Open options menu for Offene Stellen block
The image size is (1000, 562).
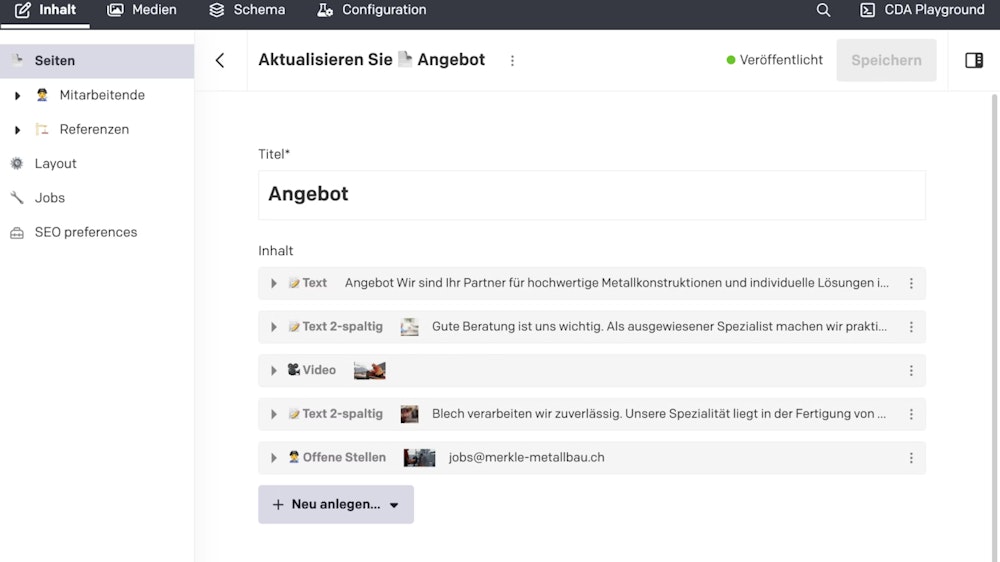tap(911, 458)
